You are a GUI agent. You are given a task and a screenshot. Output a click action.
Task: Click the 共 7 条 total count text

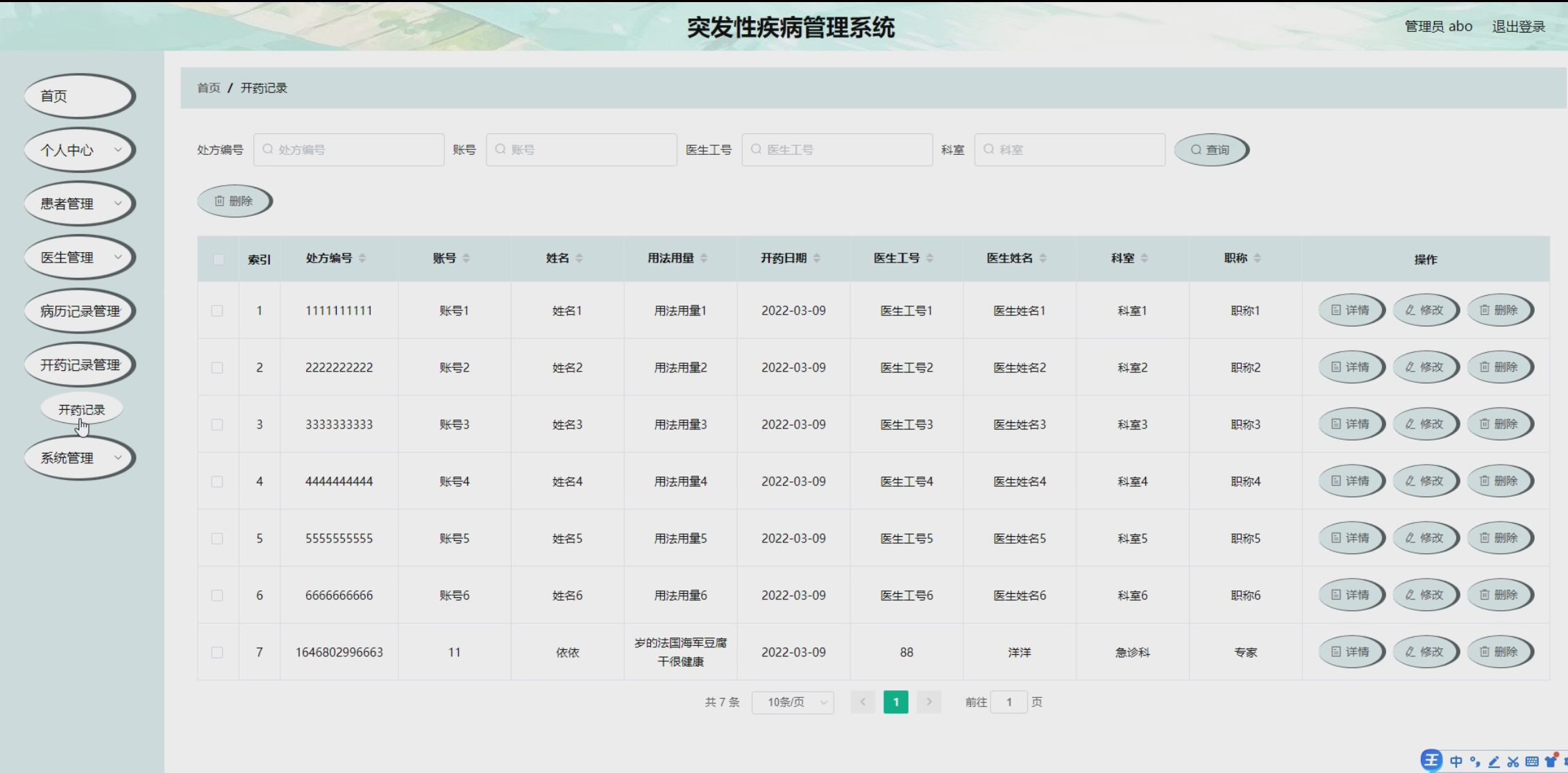723,702
